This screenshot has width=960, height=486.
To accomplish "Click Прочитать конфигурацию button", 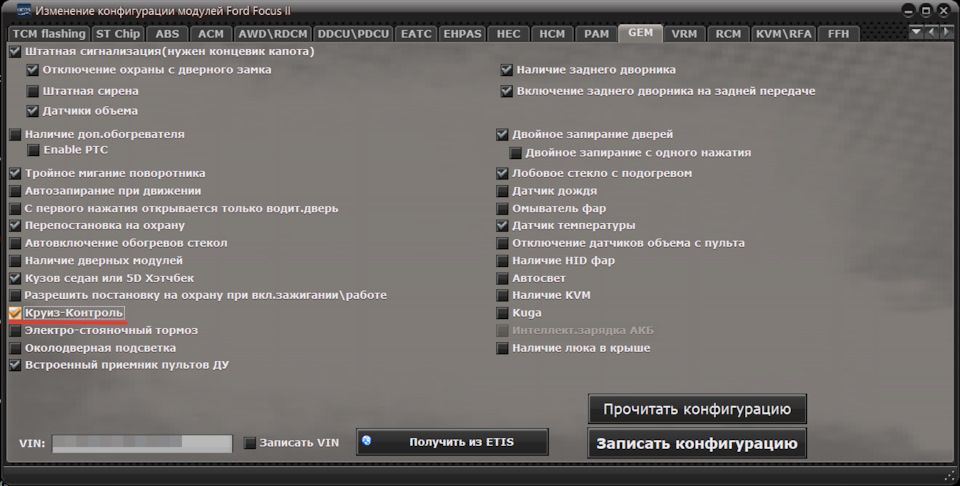I will (697, 409).
